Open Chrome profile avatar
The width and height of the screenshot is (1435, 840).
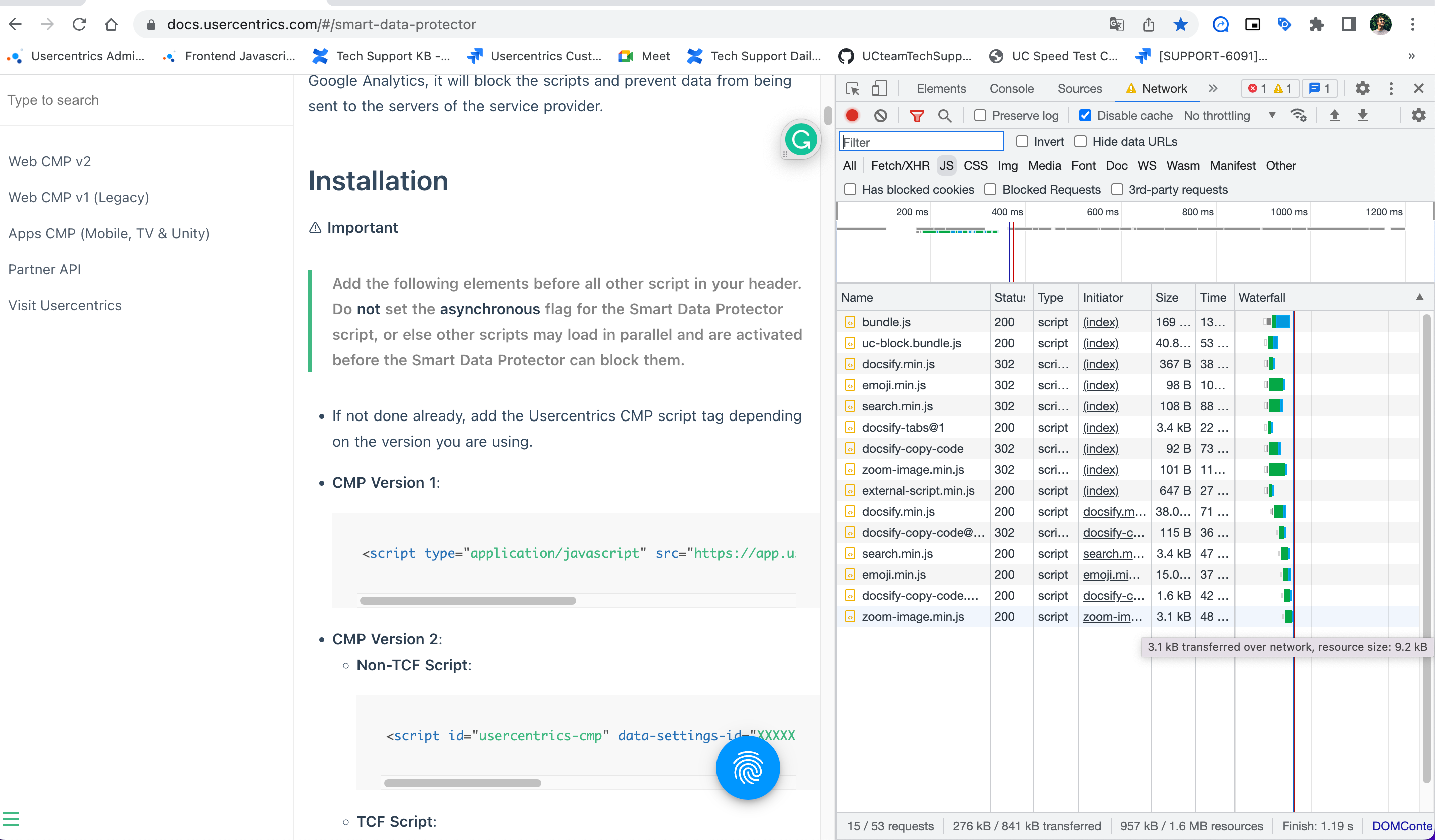coord(1381,24)
